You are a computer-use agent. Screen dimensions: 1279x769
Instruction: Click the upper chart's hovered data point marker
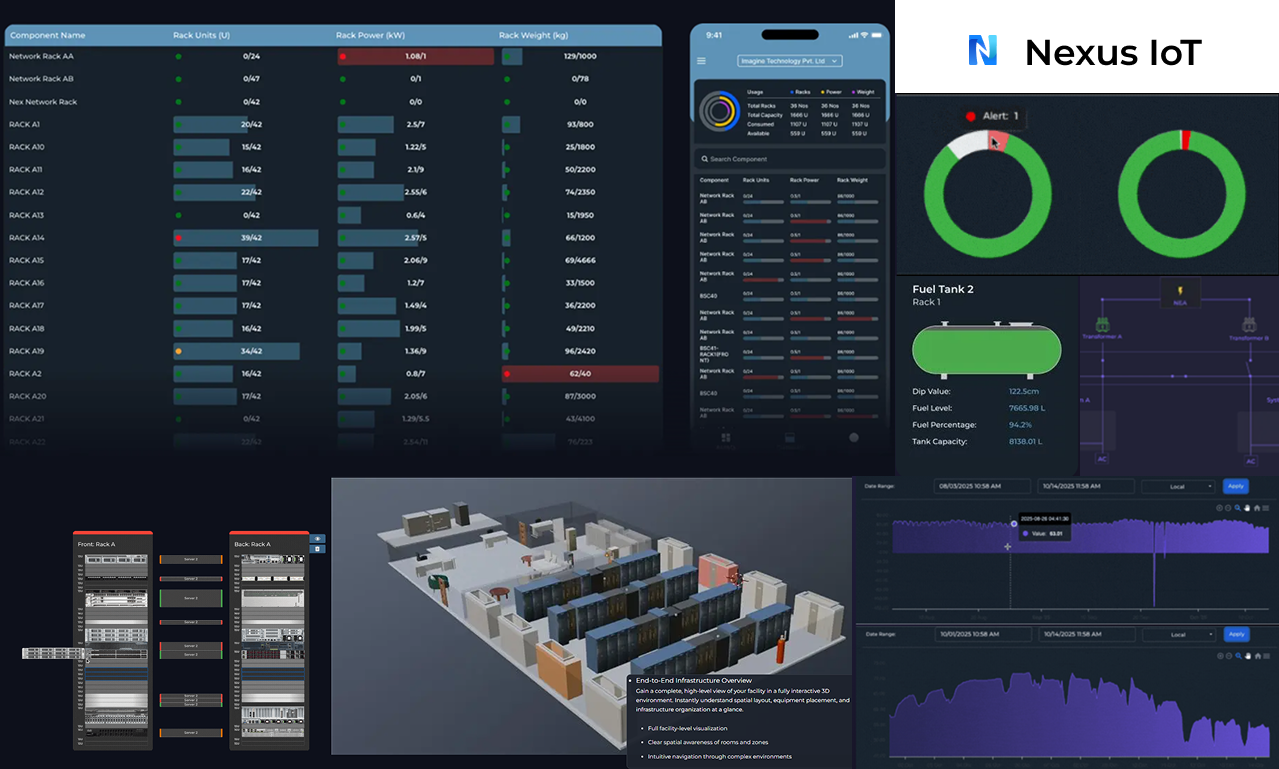(x=1014, y=524)
